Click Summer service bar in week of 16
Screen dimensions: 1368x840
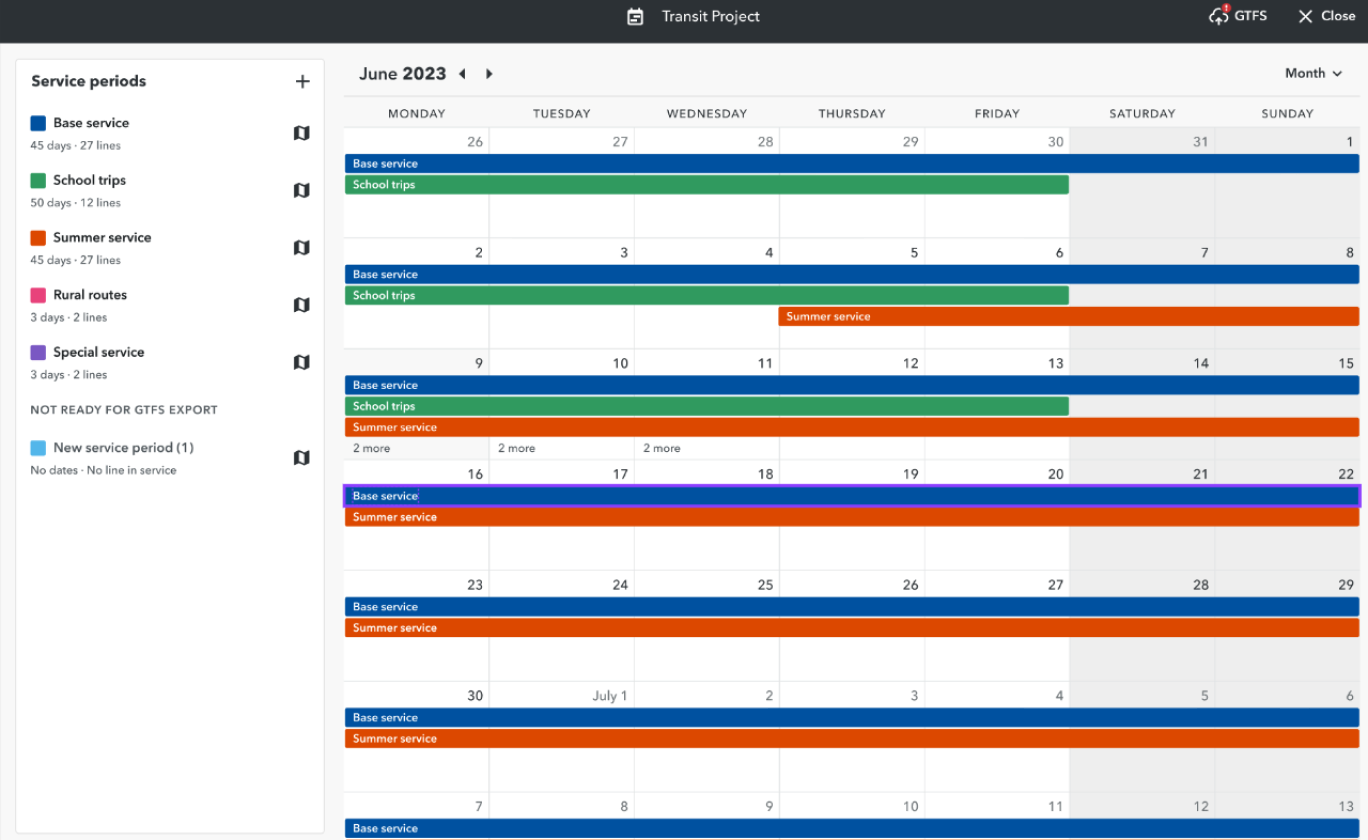click(852, 517)
